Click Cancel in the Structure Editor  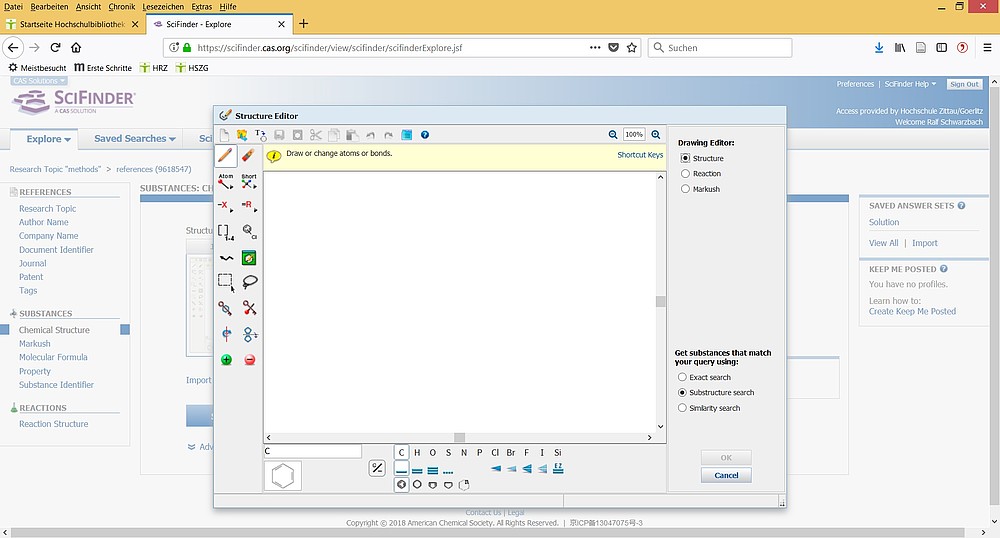[x=726, y=475]
